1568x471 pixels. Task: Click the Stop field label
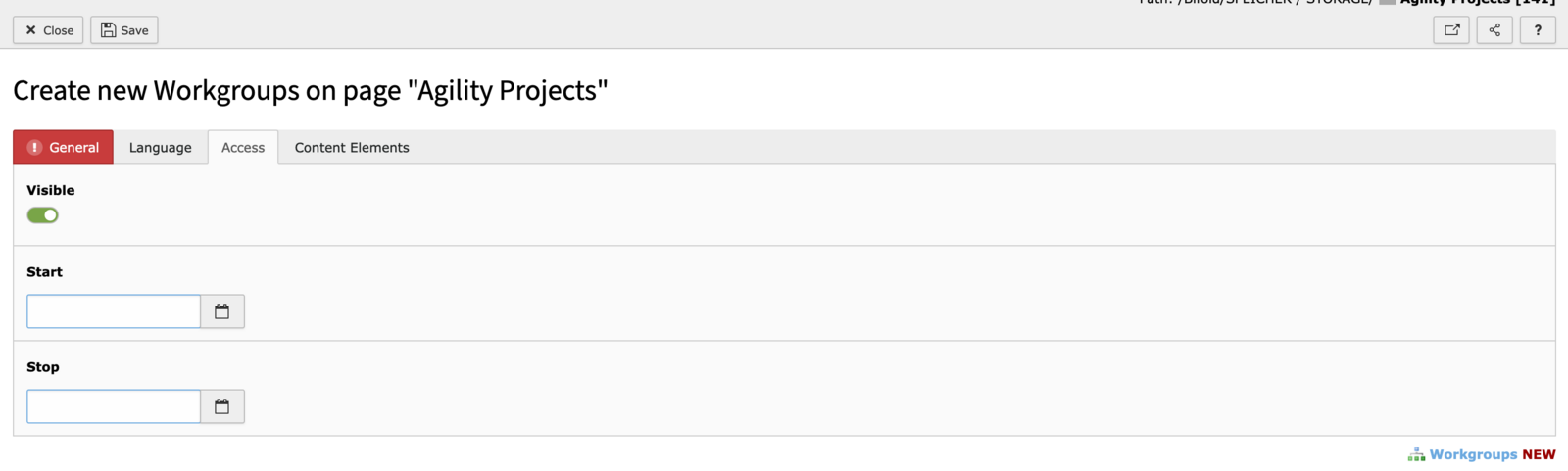click(43, 367)
